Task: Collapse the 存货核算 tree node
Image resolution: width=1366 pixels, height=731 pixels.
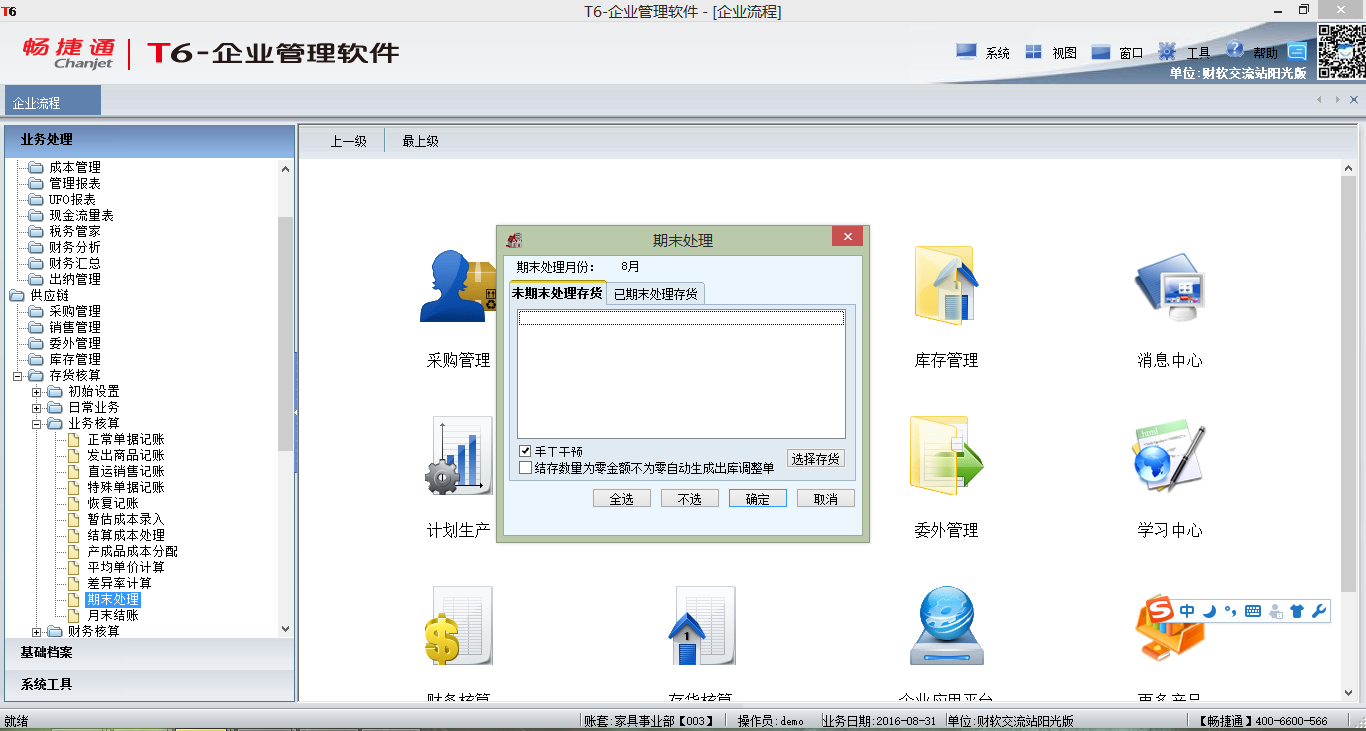Action: [17, 375]
